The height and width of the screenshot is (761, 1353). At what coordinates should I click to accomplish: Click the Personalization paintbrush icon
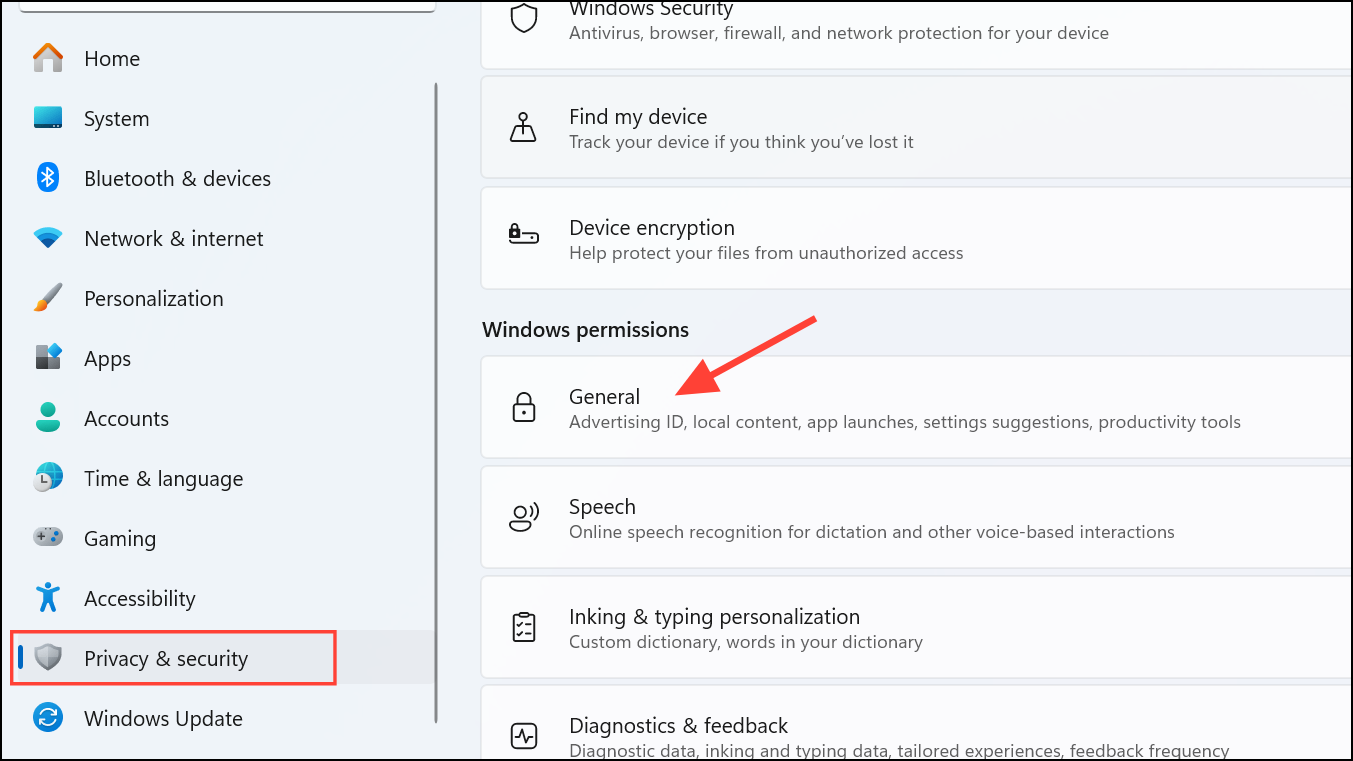click(47, 298)
